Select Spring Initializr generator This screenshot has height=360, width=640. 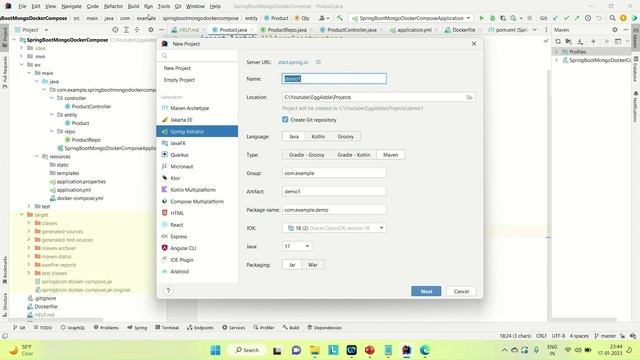[197, 131]
